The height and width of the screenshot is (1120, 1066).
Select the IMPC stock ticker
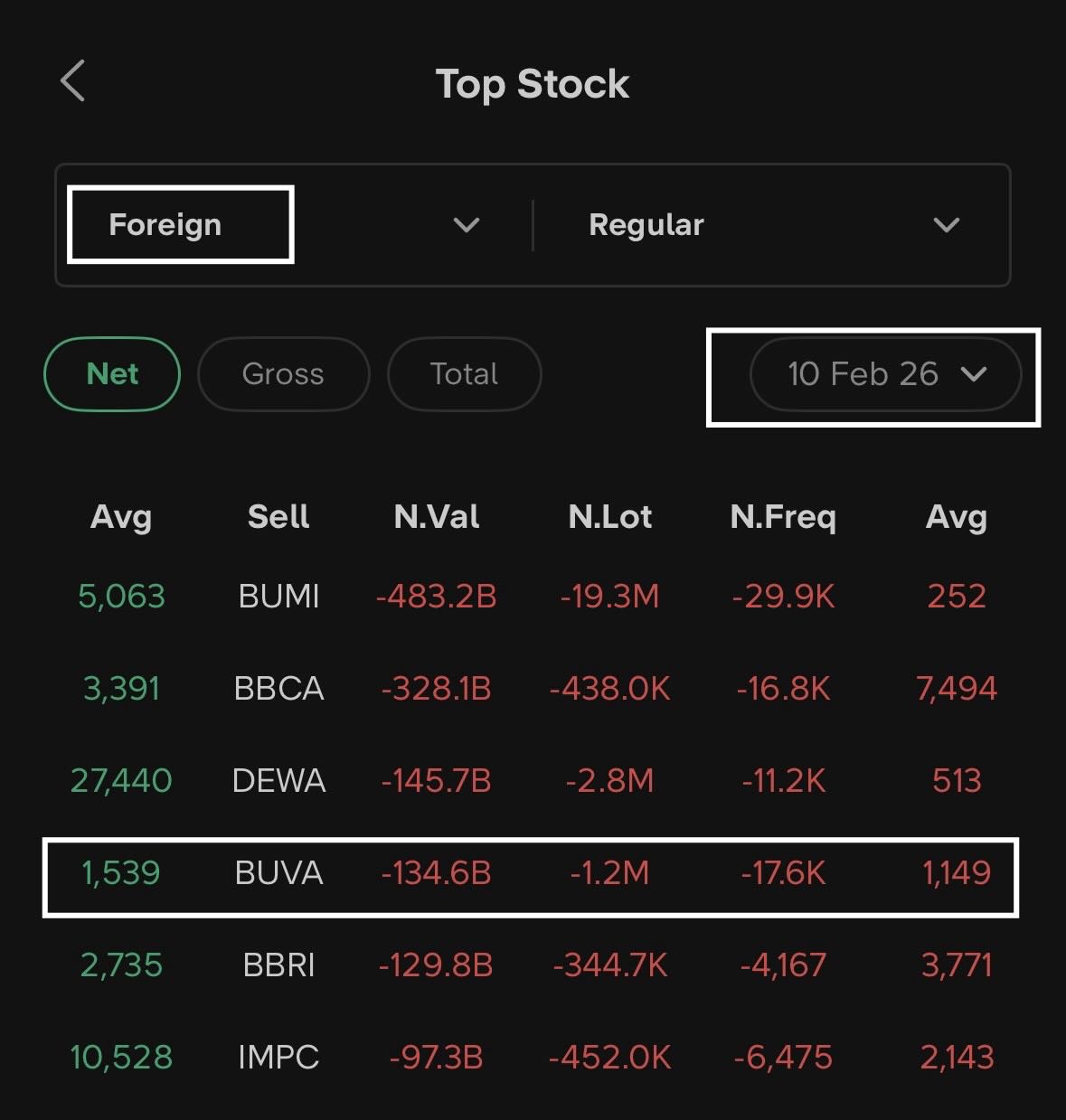click(x=278, y=1058)
